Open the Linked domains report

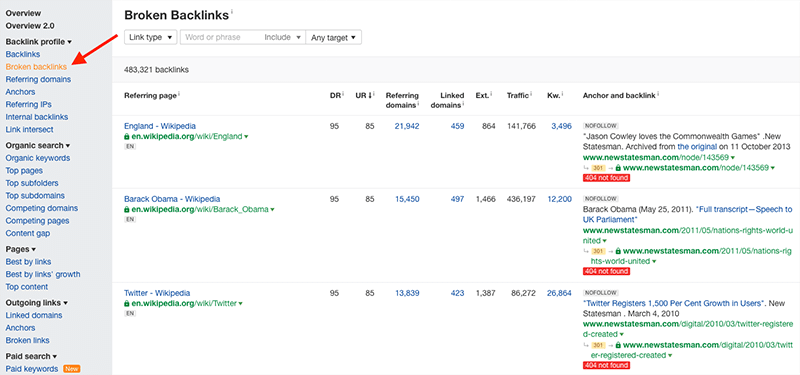click(34, 315)
